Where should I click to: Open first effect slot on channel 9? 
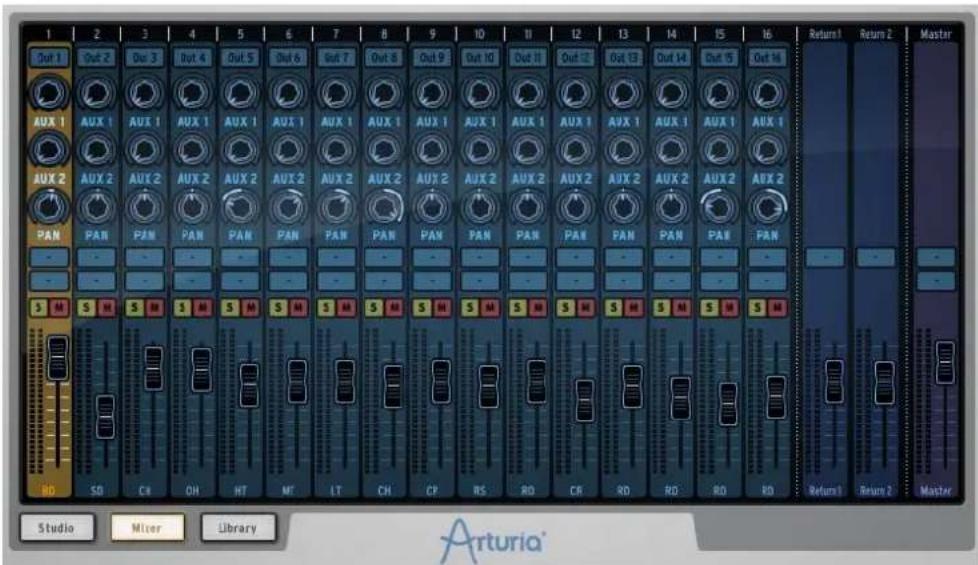coord(432,257)
